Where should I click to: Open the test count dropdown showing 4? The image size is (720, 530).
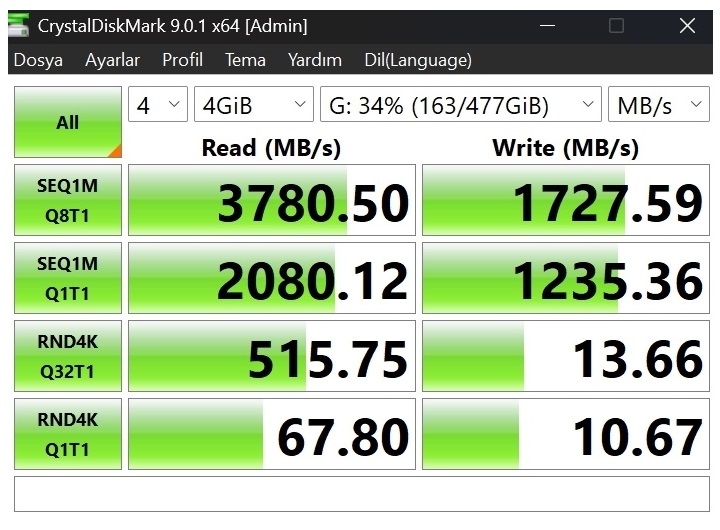click(x=158, y=105)
